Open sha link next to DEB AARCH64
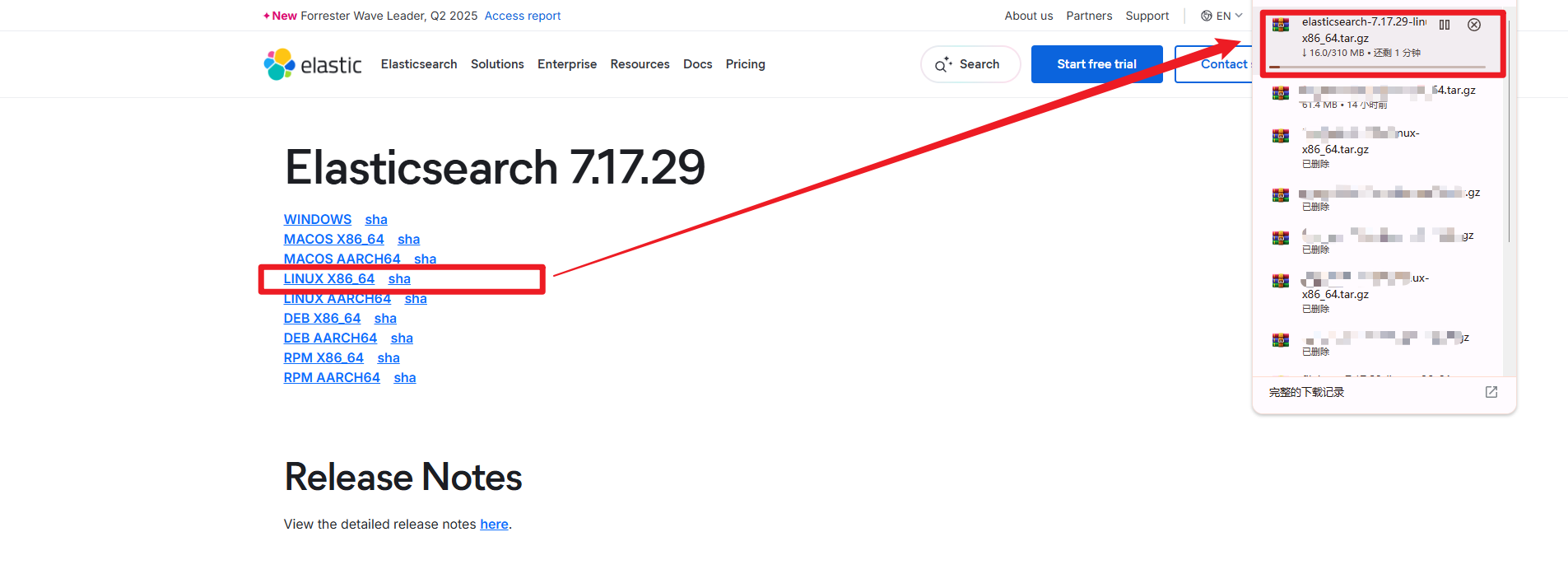Viewport: 1568px width, 574px height. tap(402, 338)
